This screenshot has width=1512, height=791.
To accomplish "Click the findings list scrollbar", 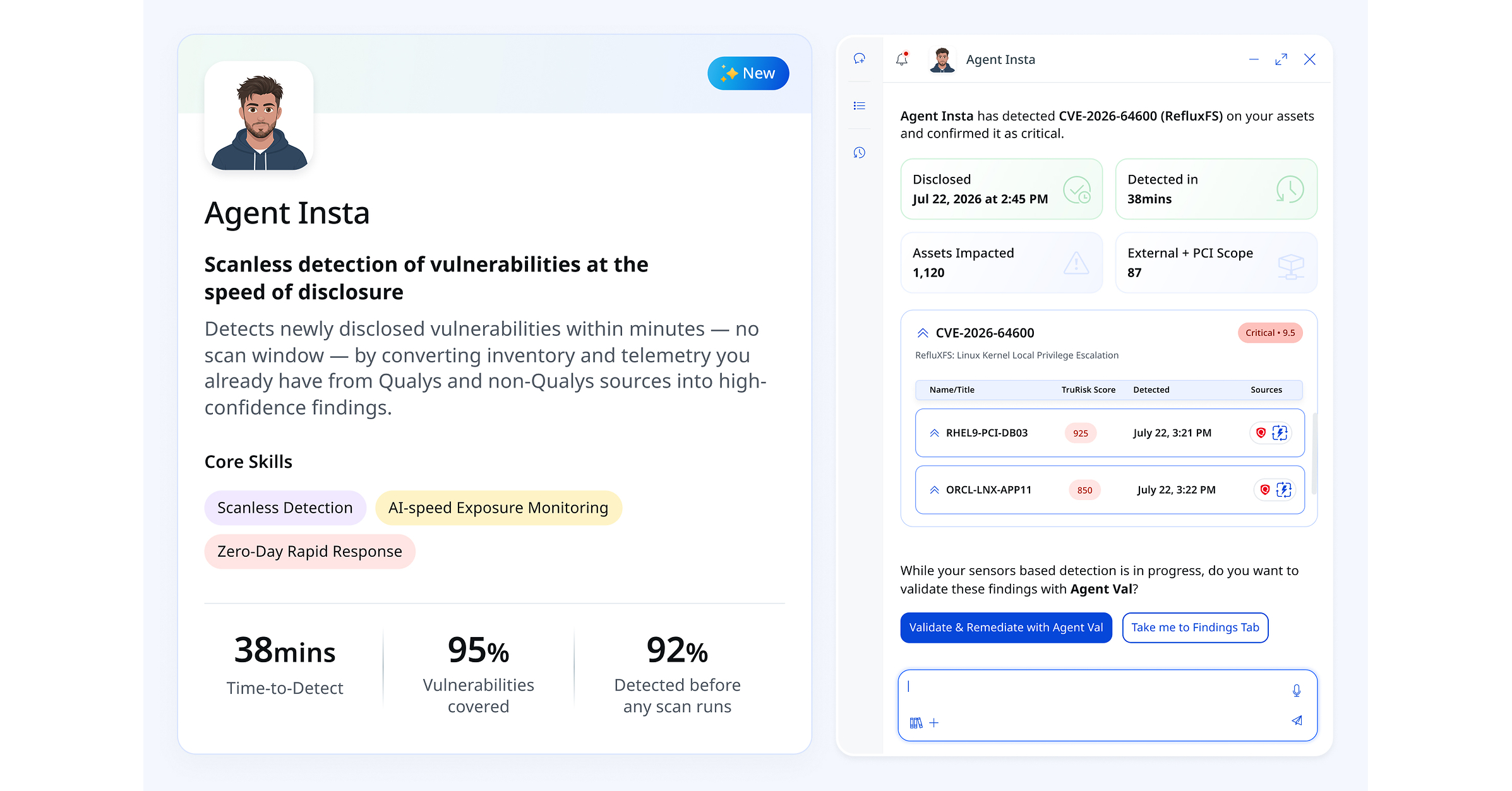I will [1314, 453].
